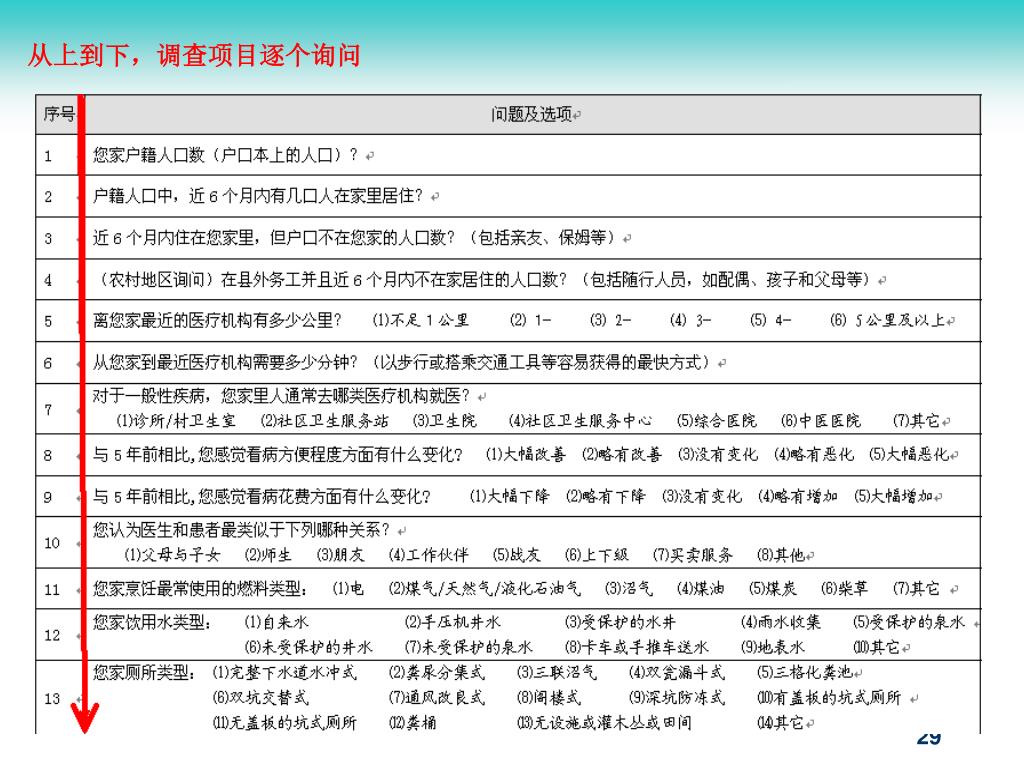Image resolution: width=1024 pixels, height=768 pixels.
Task: Select option '(5)大幅增加'
Action: click(893, 496)
